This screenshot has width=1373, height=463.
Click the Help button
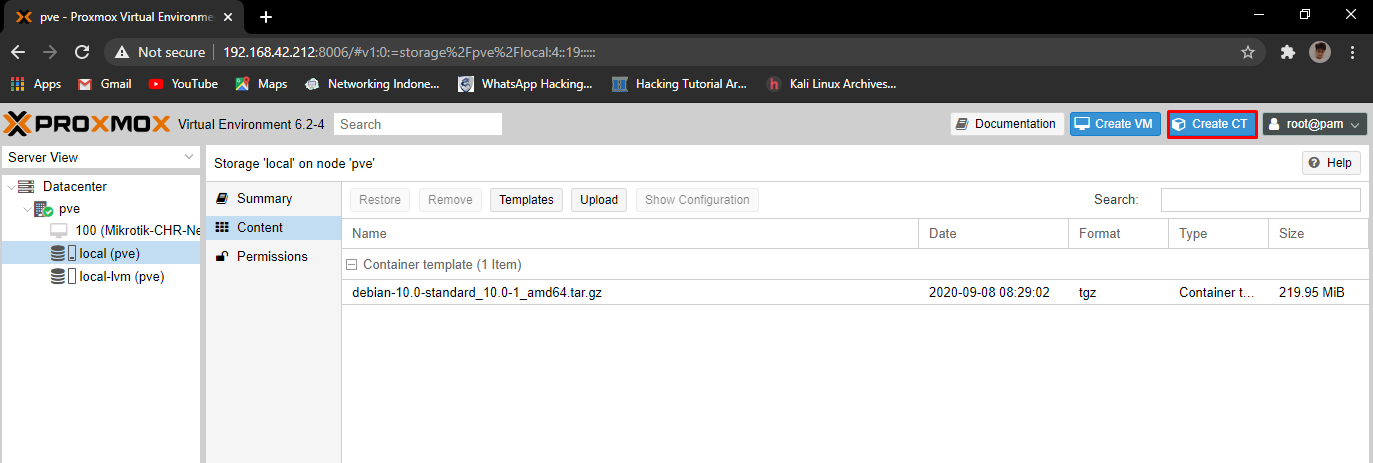point(1331,163)
